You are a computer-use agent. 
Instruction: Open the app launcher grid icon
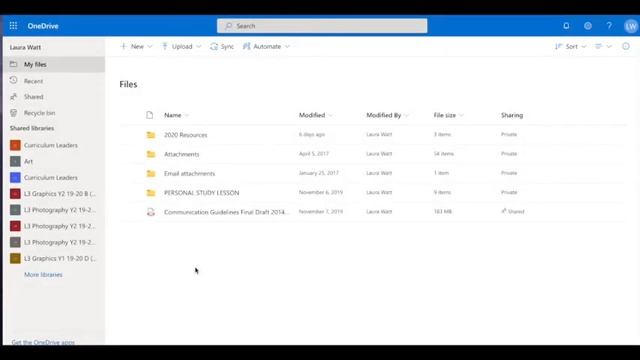[13, 26]
